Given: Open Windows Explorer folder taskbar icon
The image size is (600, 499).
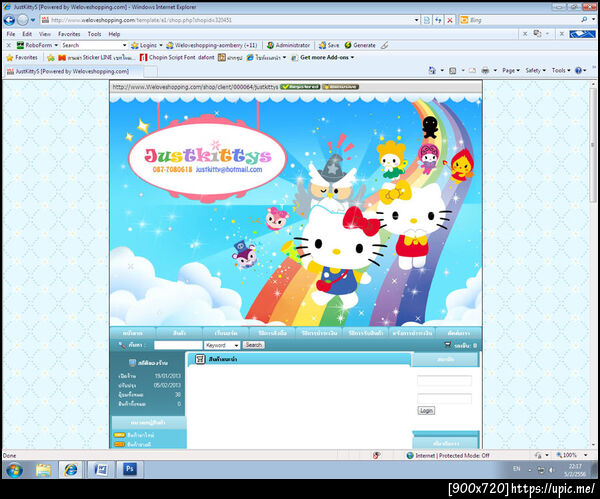Looking at the screenshot, I should pos(43,470).
